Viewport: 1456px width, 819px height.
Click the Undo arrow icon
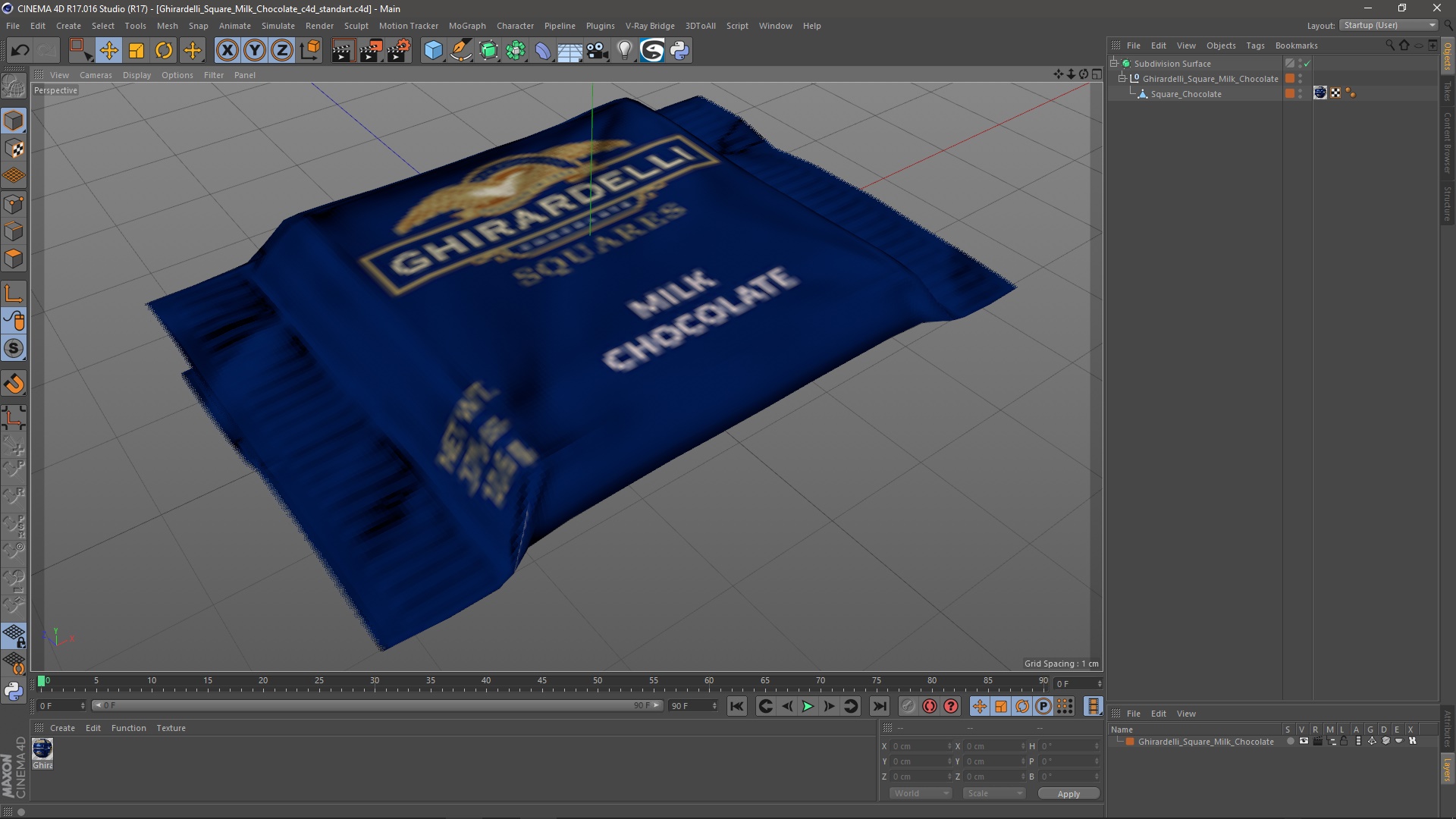20,51
